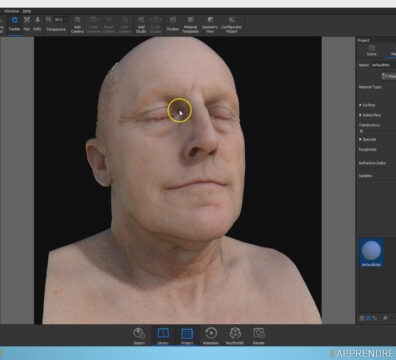Viewport: 396px width, 360px height.
Task: Click the Translucency label
Action: pyautogui.click(x=369, y=125)
